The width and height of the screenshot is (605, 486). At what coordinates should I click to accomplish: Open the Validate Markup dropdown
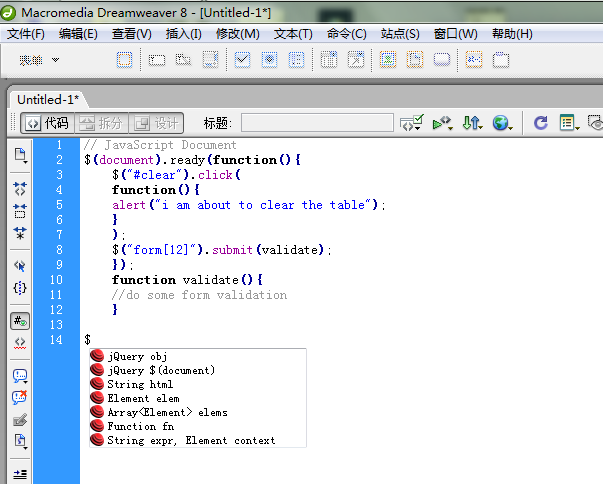pos(442,123)
